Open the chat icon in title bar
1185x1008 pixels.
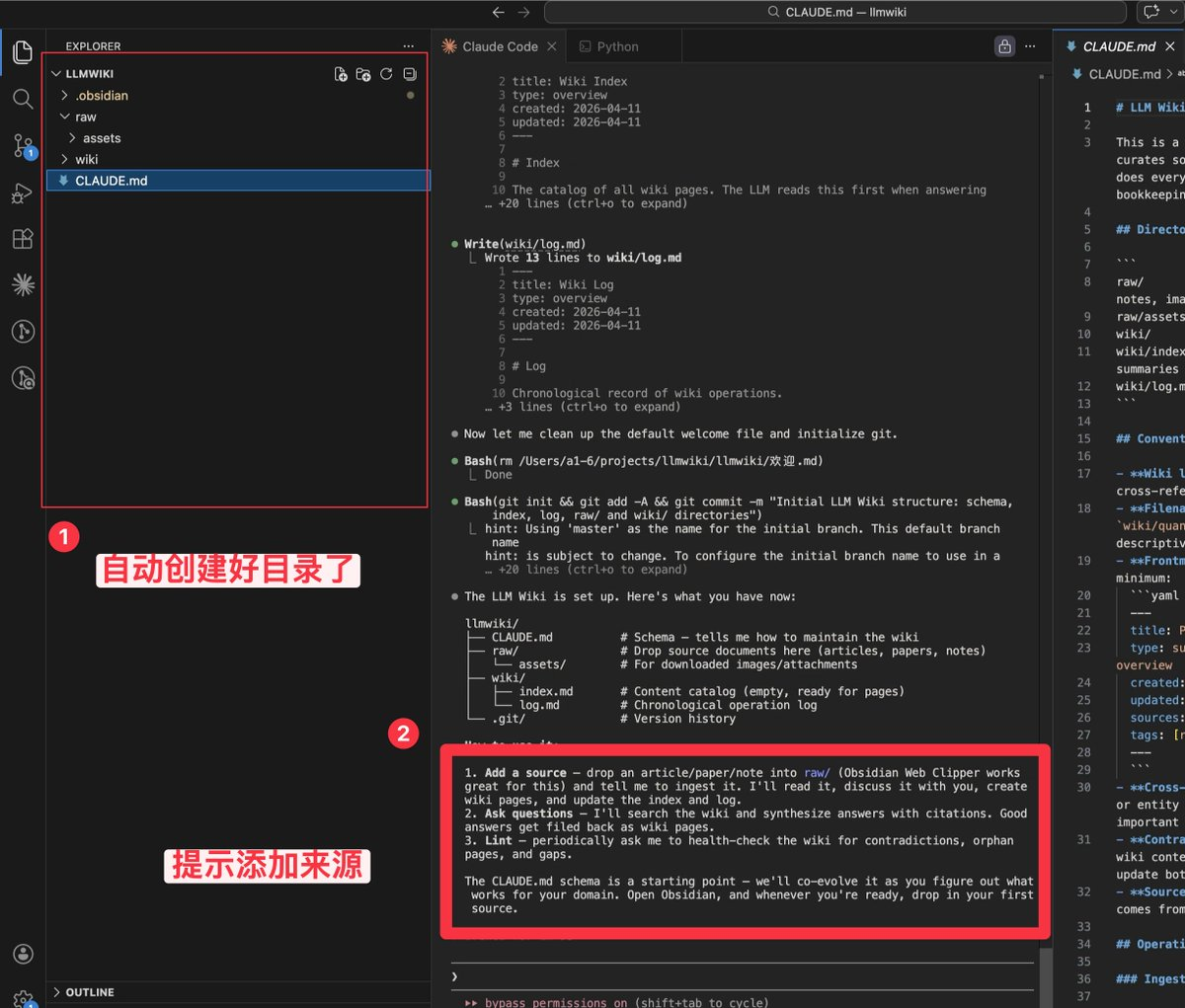point(1150,12)
